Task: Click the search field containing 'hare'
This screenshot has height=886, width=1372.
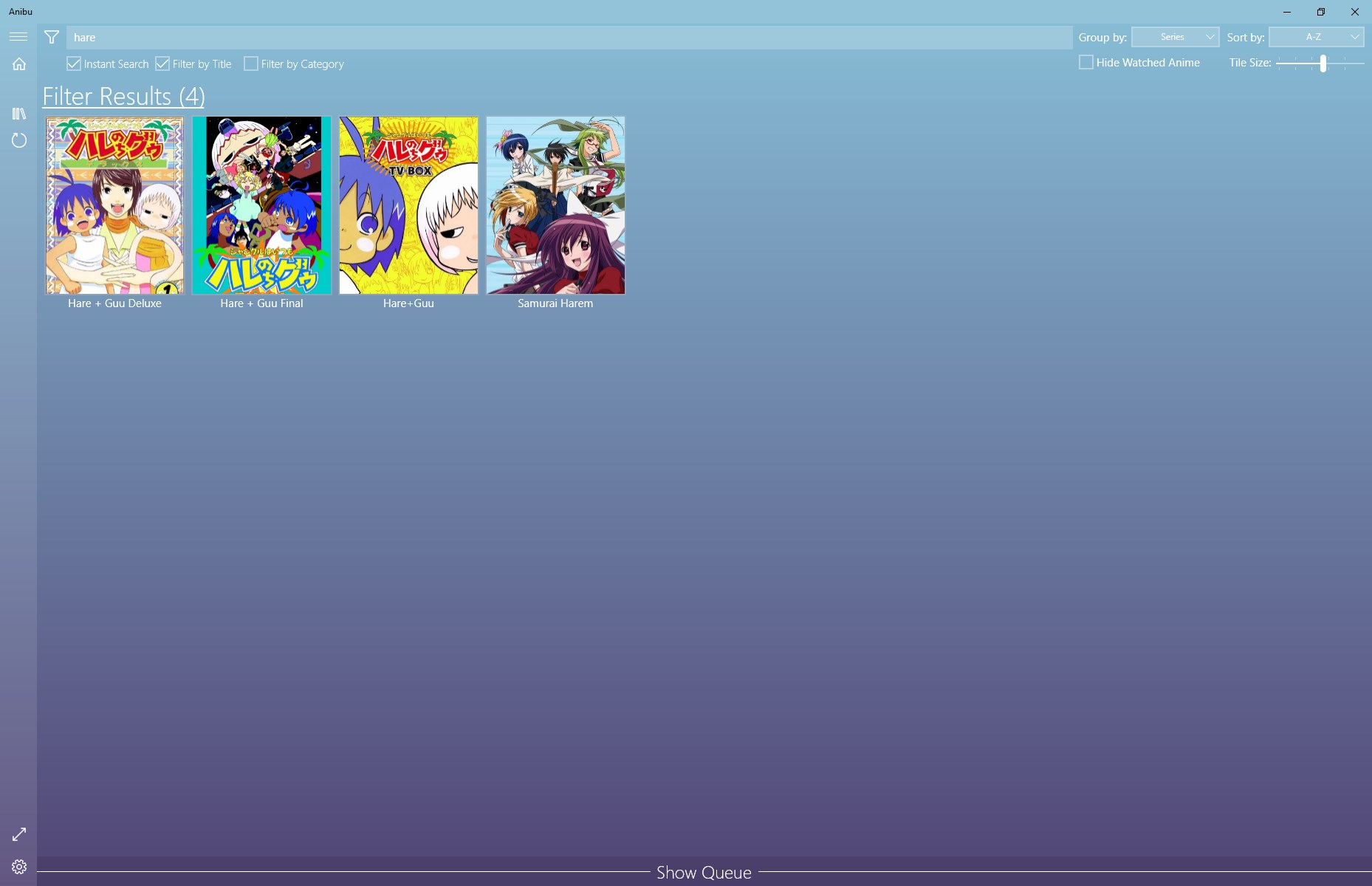Action: click(569, 38)
